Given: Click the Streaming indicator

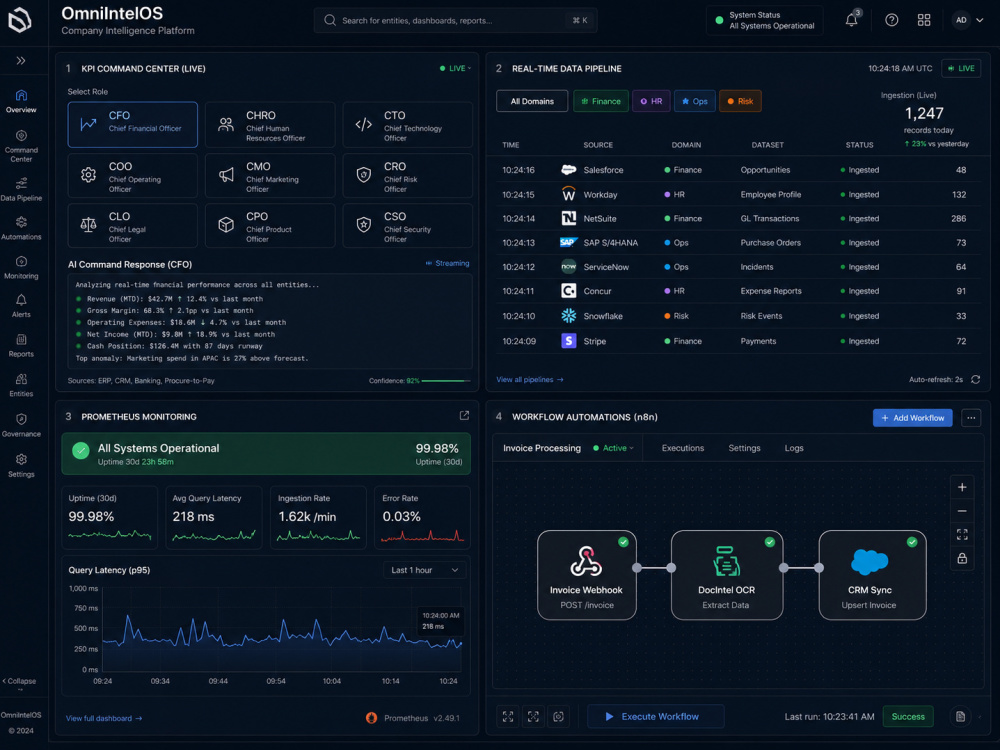Looking at the screenshot, I should coord(447,263).
